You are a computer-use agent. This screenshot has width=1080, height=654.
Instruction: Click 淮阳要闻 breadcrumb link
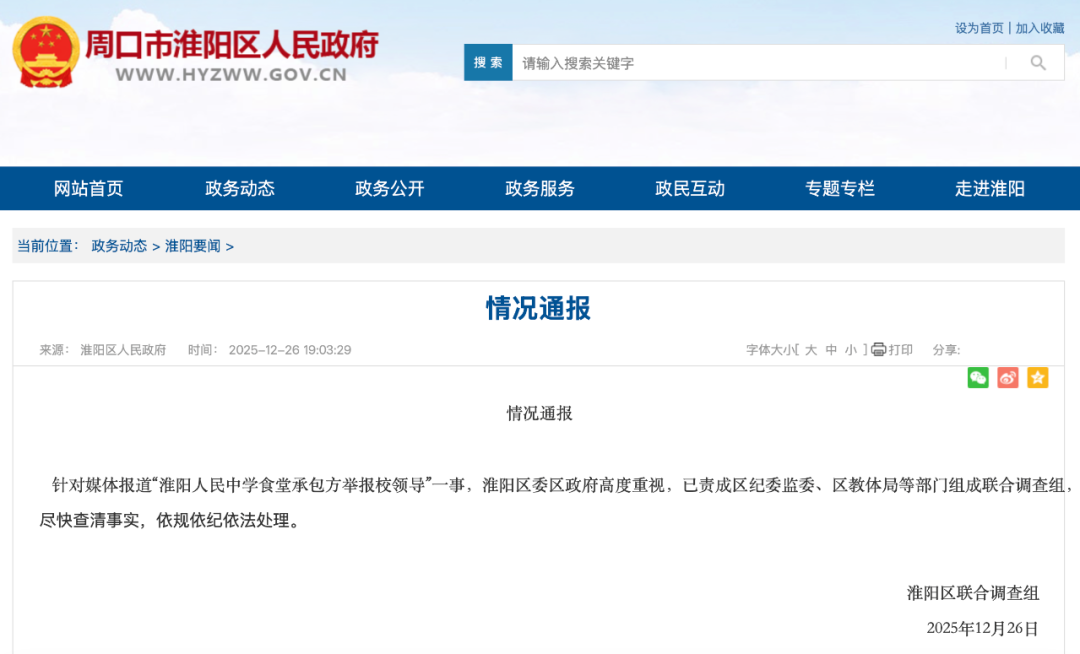click(x=192, y=246)
